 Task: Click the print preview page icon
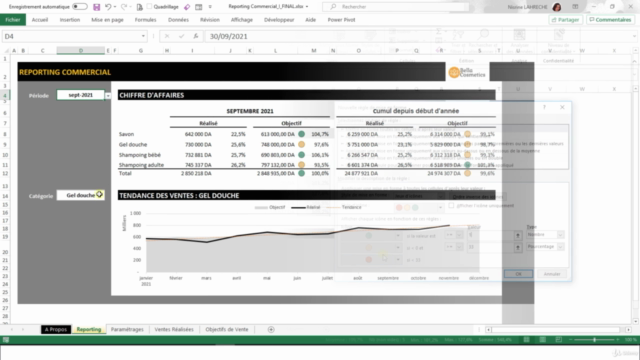(140, 7)
